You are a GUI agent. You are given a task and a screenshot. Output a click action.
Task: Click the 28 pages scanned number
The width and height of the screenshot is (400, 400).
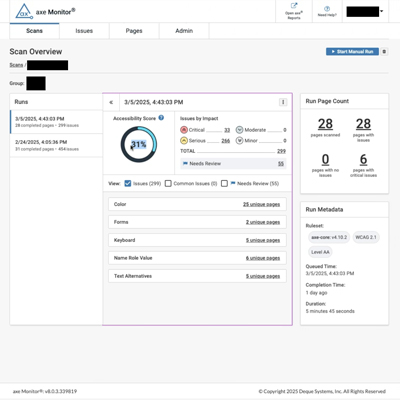325,124
